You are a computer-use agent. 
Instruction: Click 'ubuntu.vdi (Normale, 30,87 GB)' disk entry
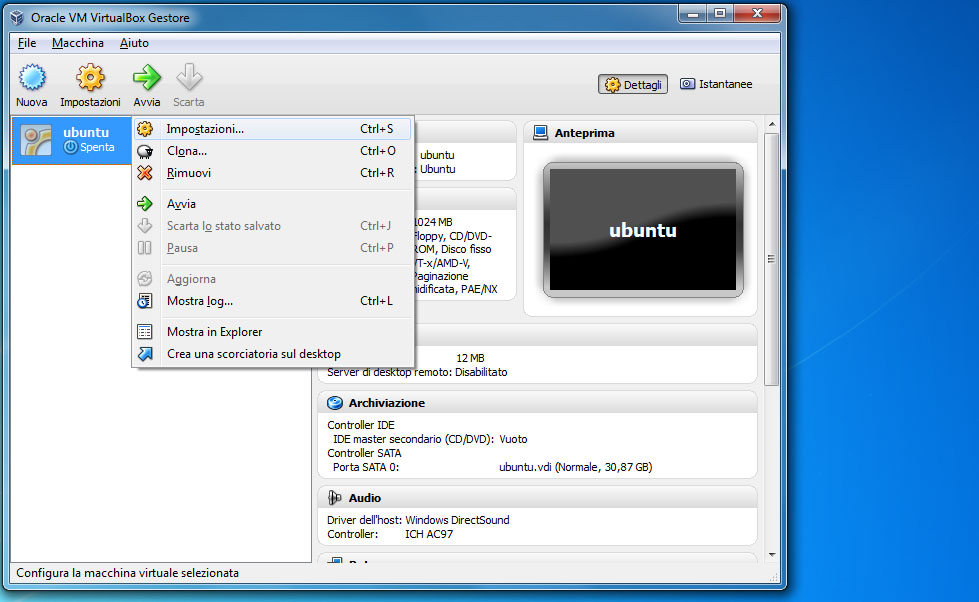point(576,467)
